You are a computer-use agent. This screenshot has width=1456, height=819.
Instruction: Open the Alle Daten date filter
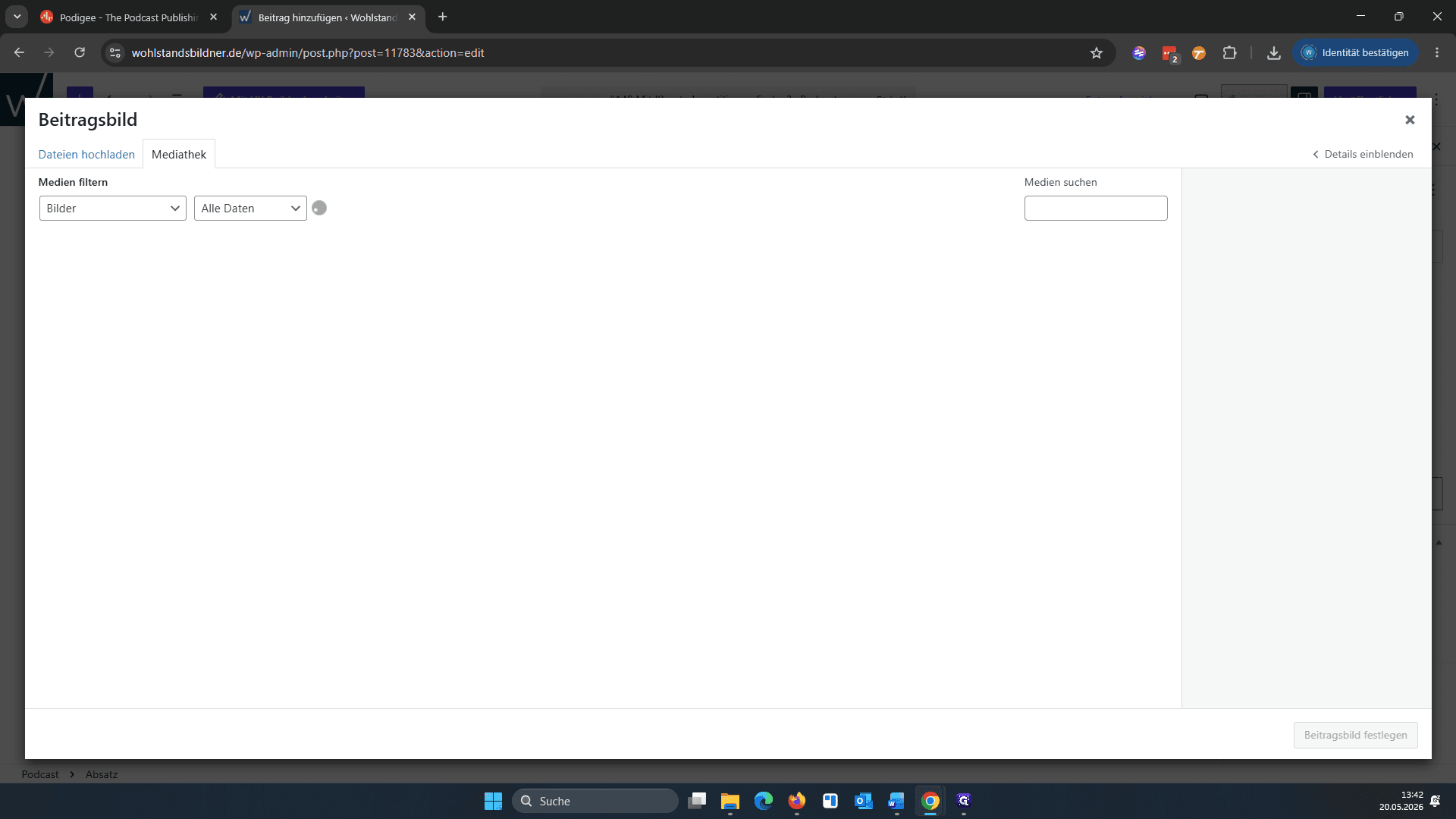coord(250,209)
